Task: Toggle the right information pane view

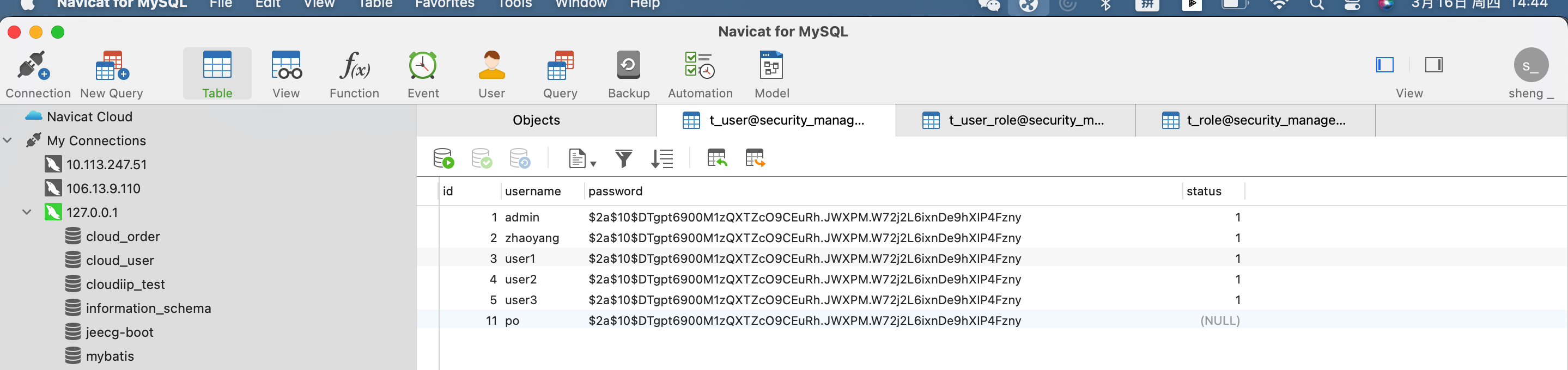Action: (1433, 65)
